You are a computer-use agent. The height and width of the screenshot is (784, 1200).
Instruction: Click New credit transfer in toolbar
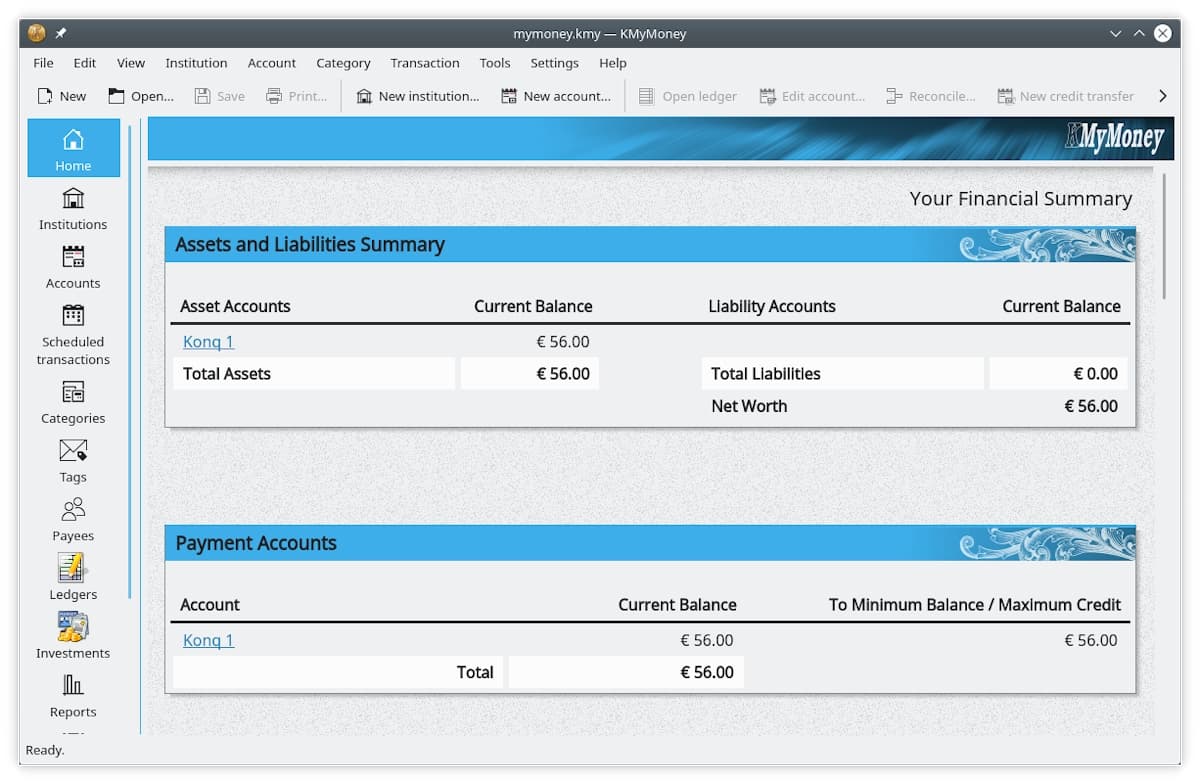1066,96
